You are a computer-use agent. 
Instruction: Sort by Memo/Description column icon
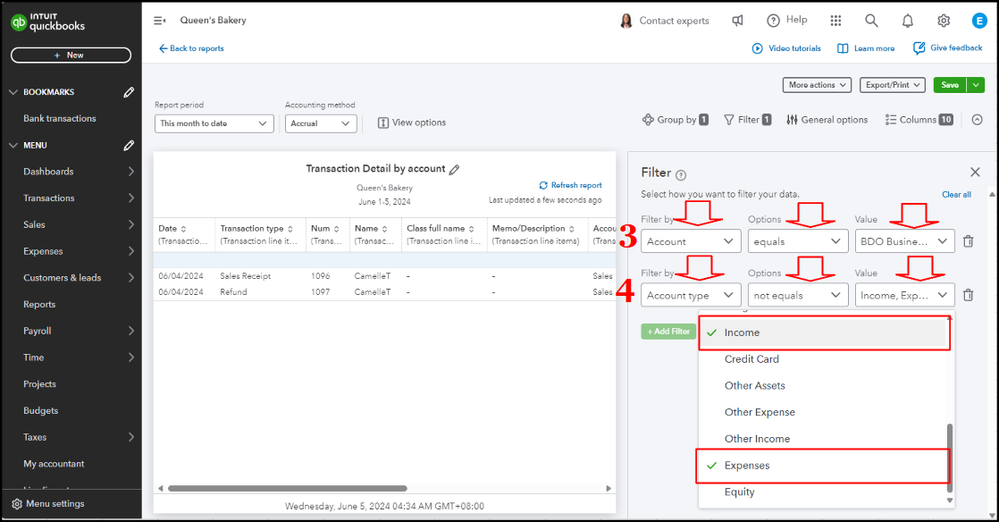coord(571,229)
